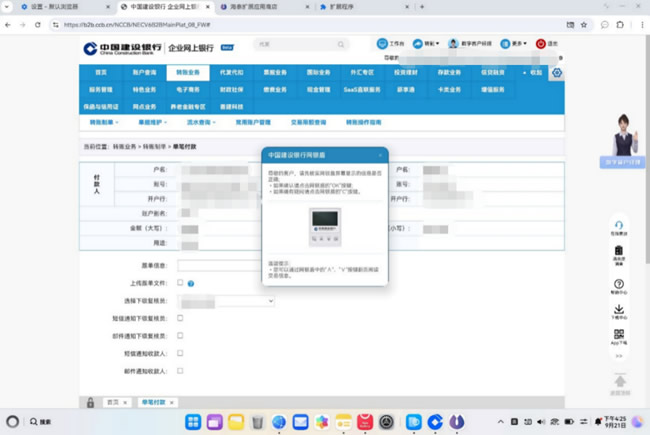Viewport: 650px width, 435px height.
Task: Click the red power logout icon
Action: click(x=541, y=44)
